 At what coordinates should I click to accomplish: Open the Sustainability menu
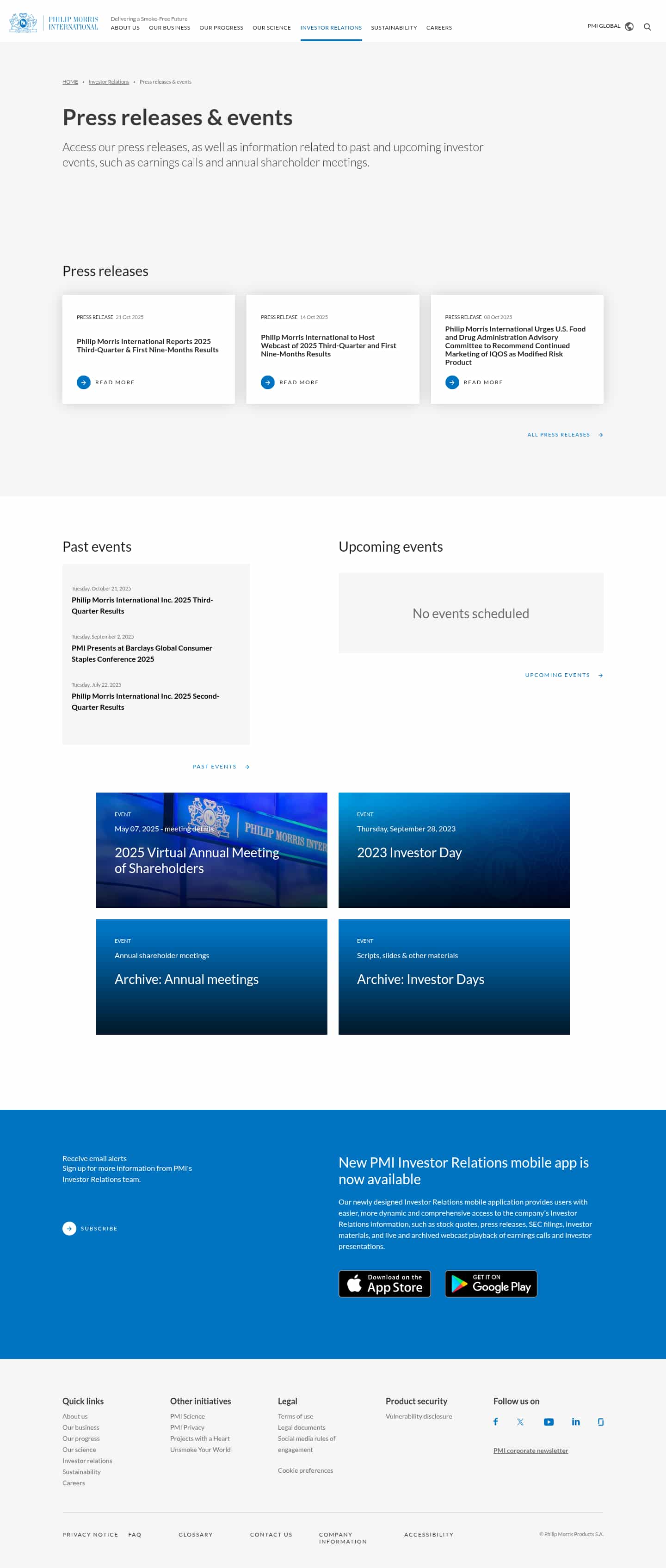click(x=394, y=28)
